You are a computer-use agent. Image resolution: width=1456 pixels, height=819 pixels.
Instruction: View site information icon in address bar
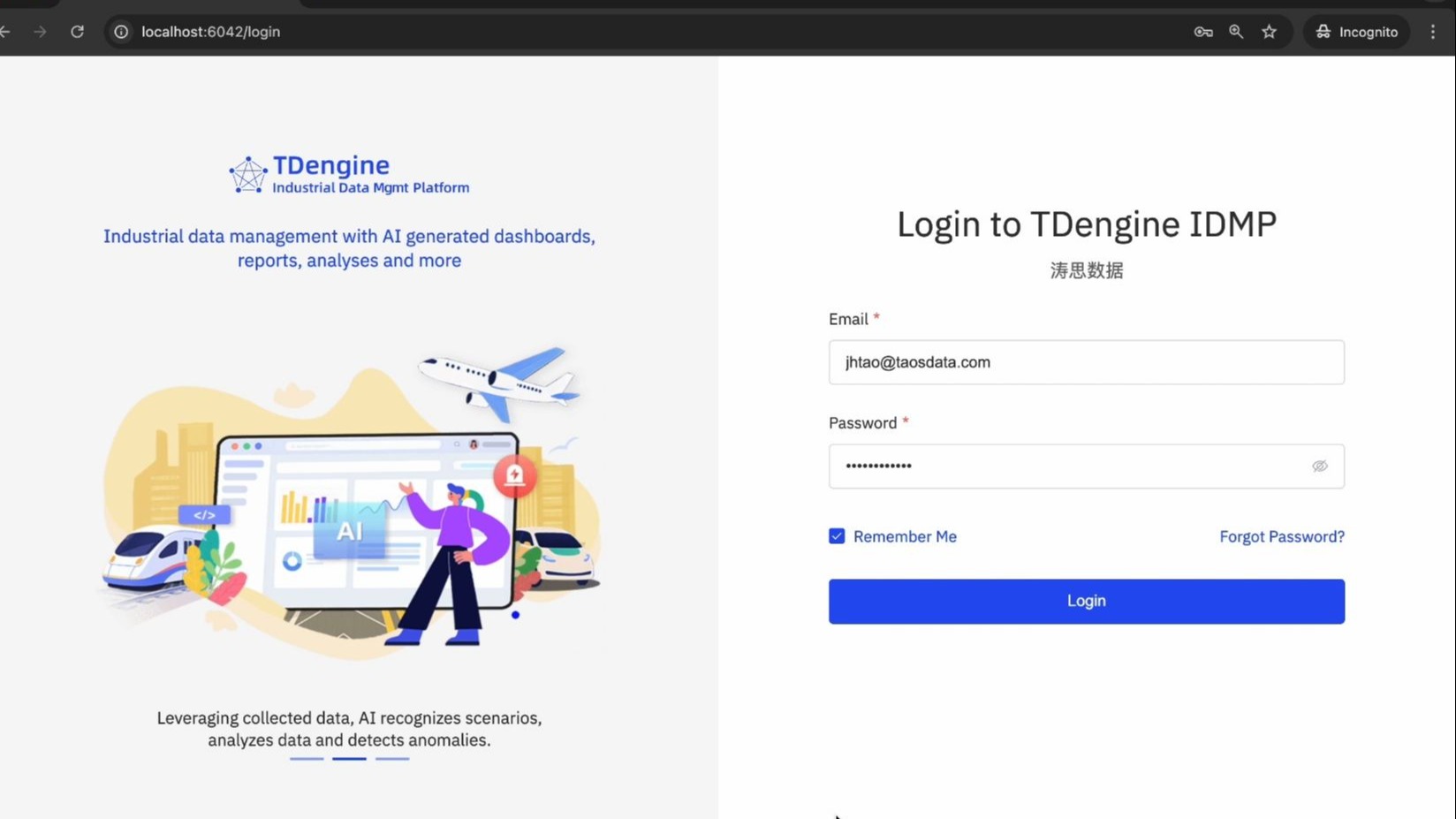121,32
